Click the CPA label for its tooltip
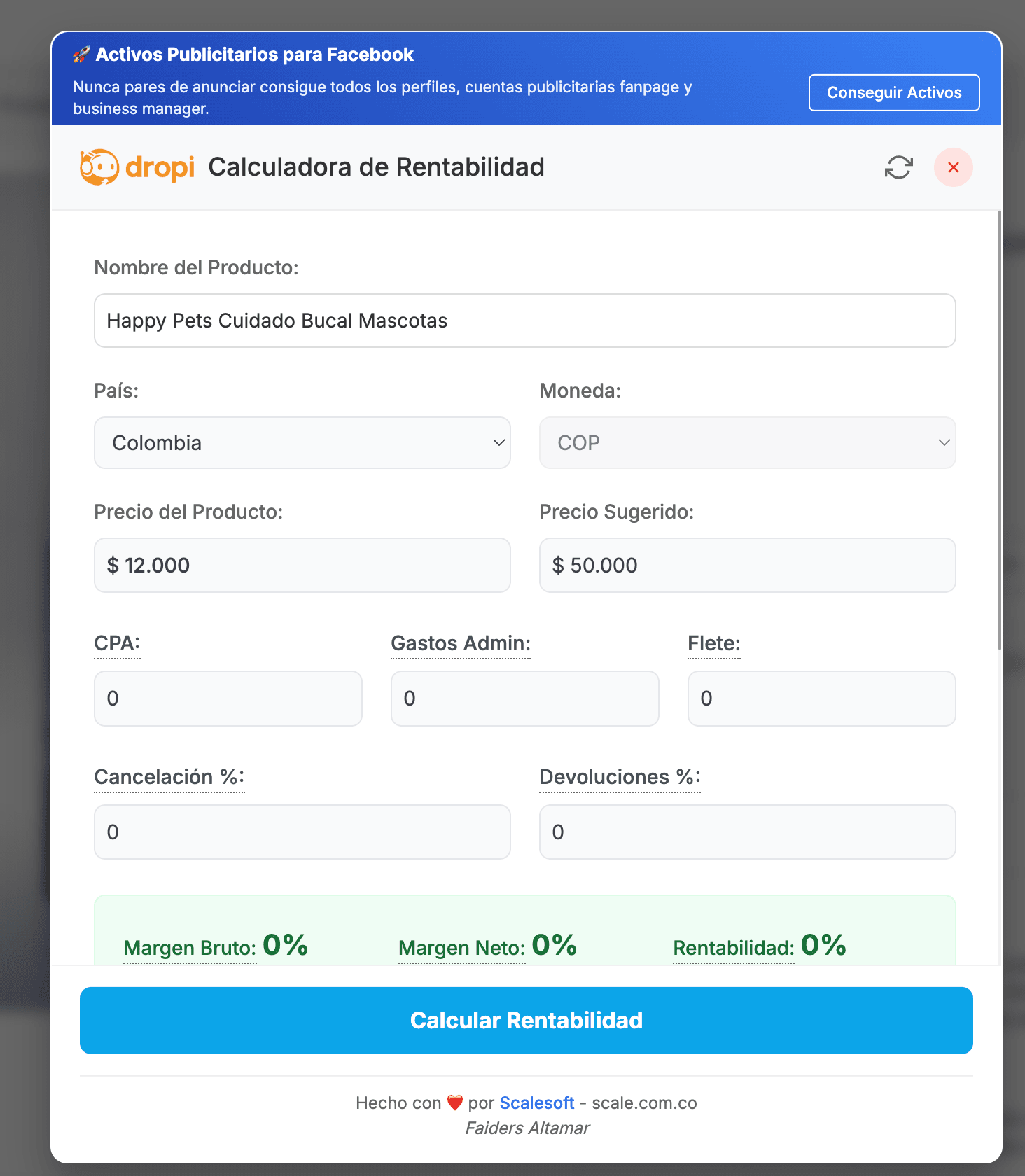 [x=116, y=643]
